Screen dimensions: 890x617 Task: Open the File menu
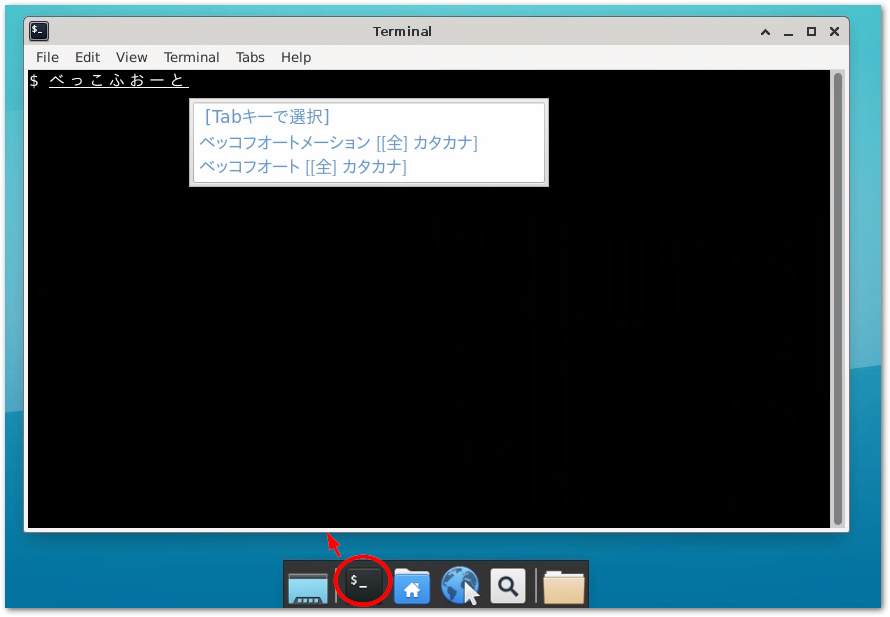(47, 57)
